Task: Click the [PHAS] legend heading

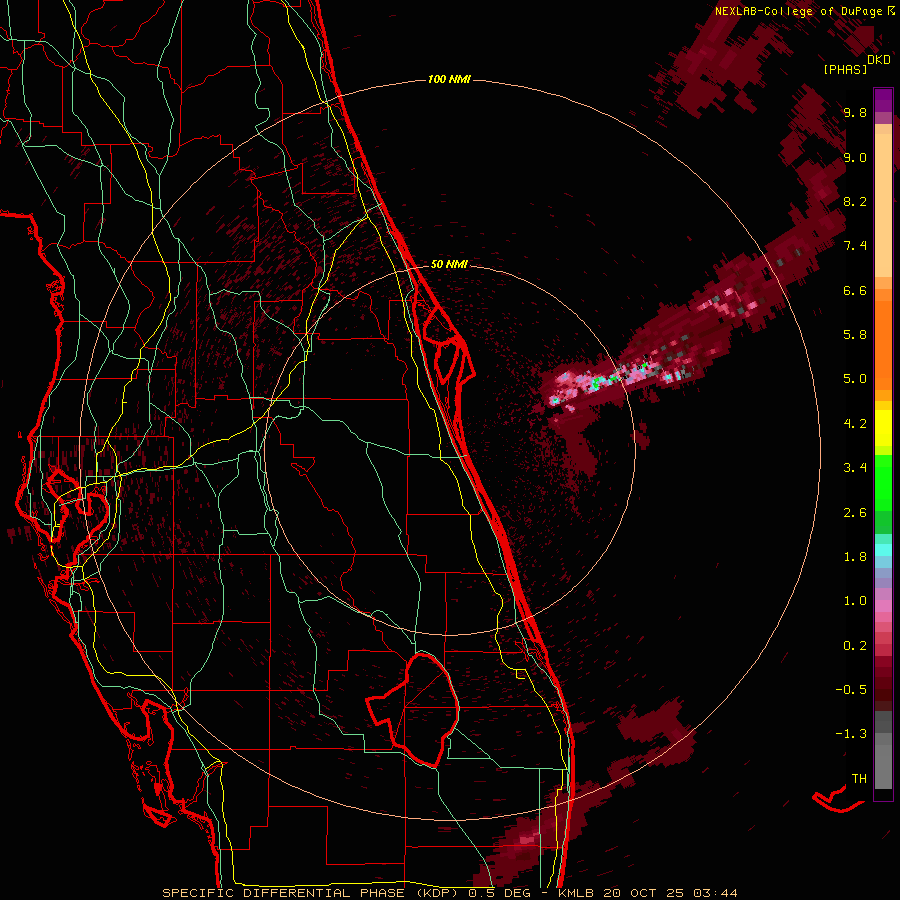Action: pos(845,69)
